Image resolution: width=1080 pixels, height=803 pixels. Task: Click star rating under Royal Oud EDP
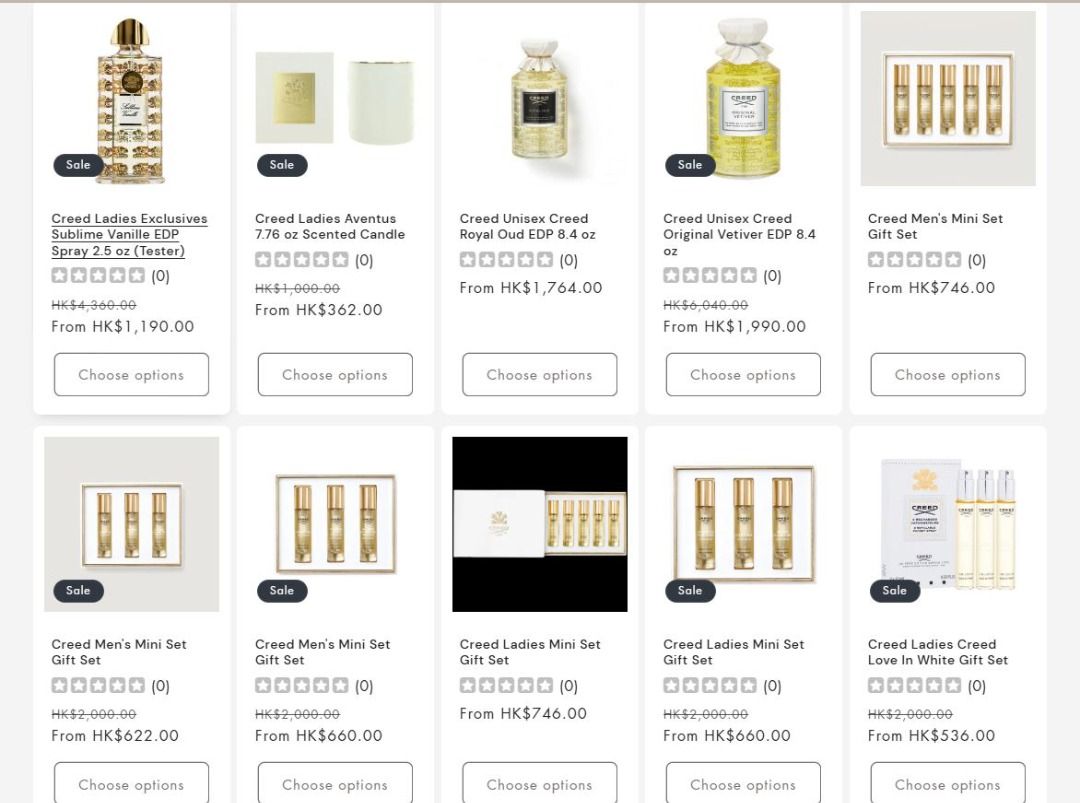coord(506,260)
